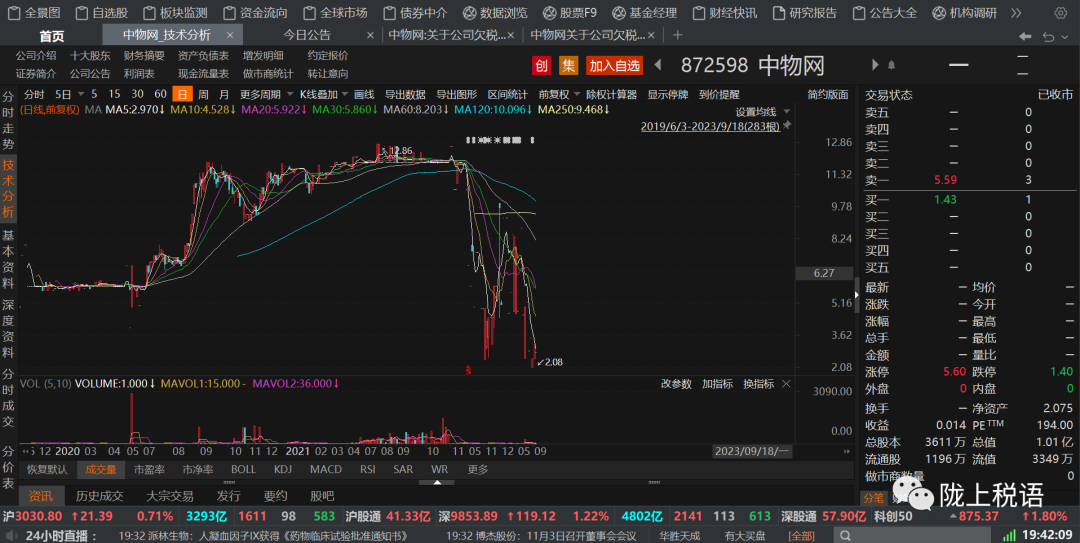Image resolution: width=1080 pixels, height=543 pixels.
Task: Select the 60 minute period
Action: [160, 94]
